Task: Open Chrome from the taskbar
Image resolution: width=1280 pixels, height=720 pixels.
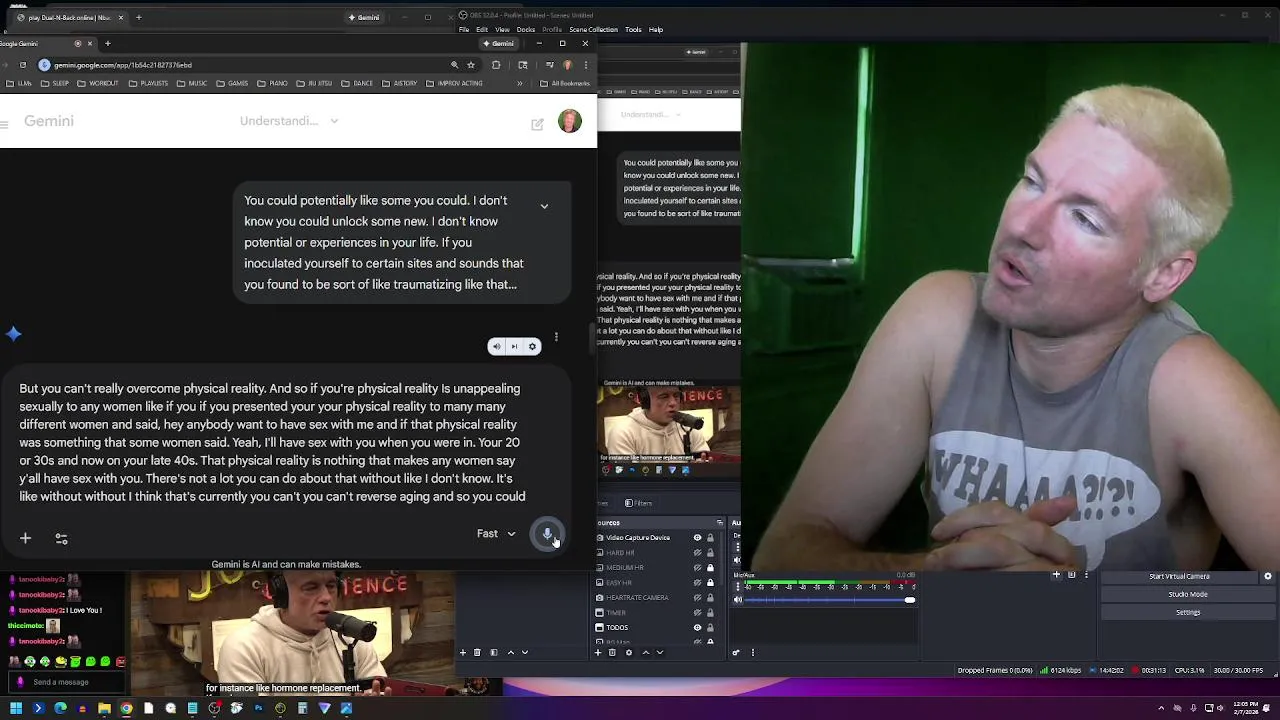Action: click(126, 708)
